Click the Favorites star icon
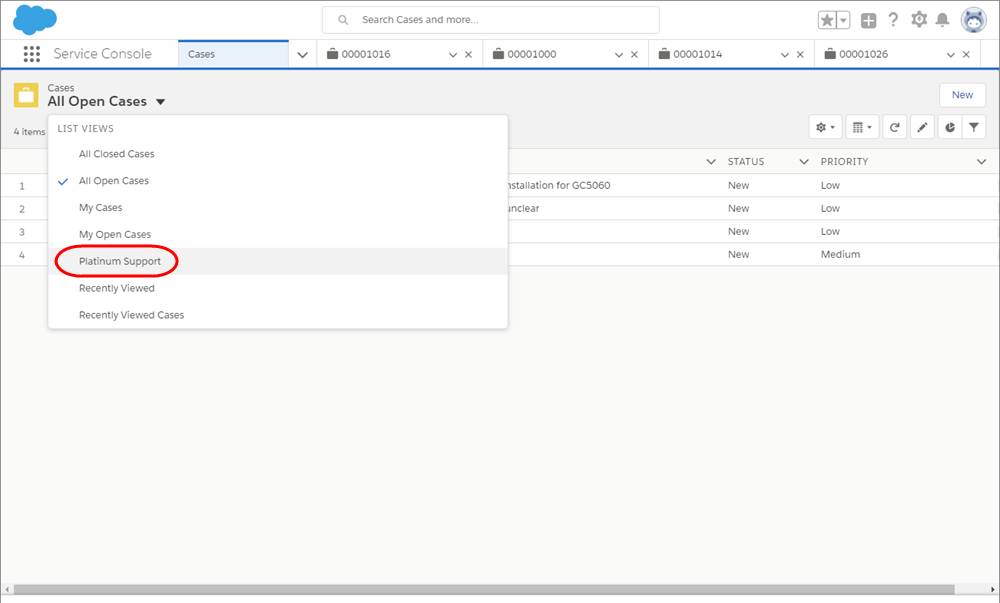 tap(827, 20)
